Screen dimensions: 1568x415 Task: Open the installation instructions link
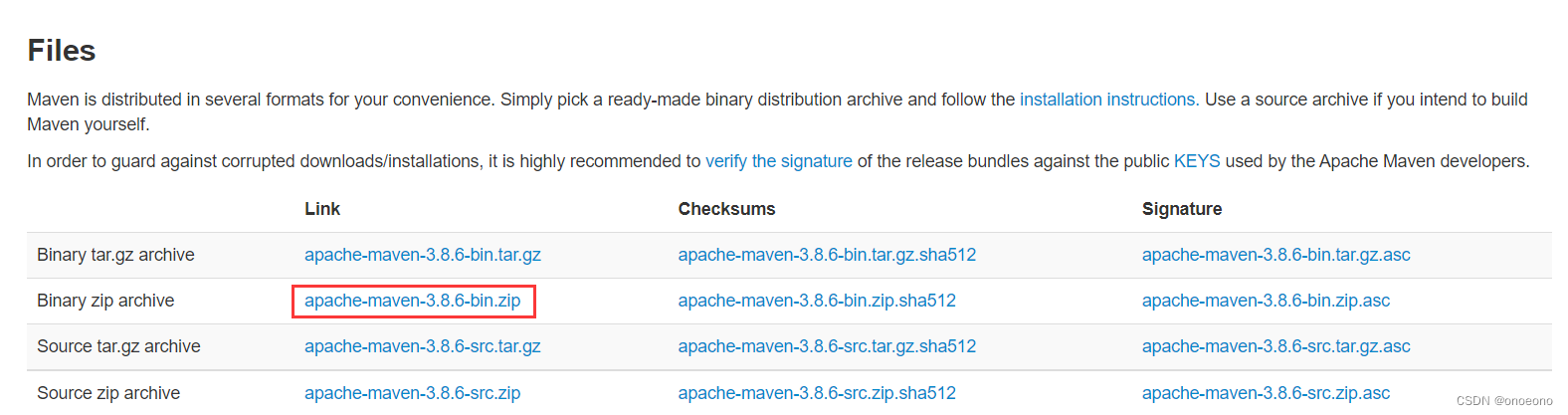(x=1106, y=100)
